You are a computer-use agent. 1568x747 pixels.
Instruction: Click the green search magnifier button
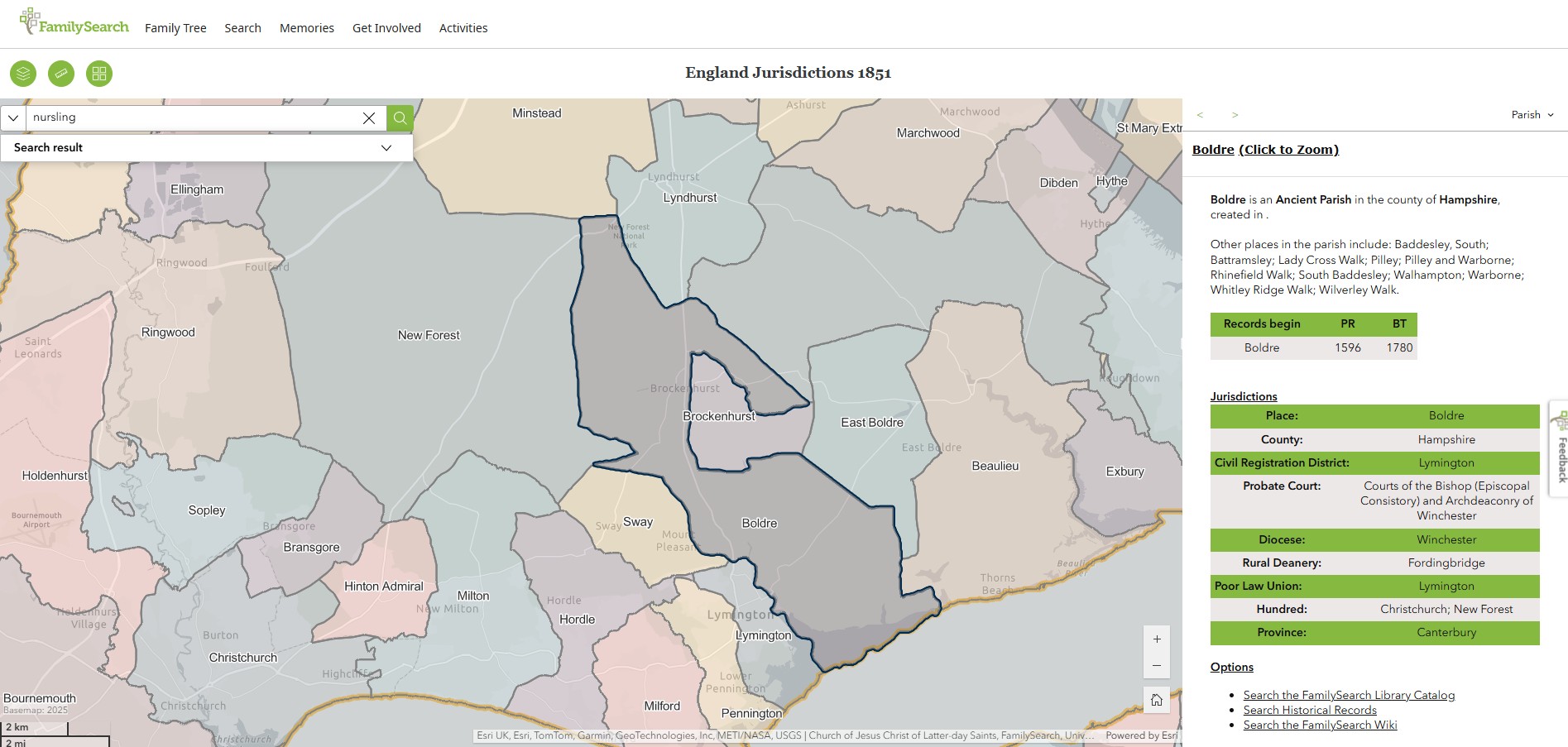click(400, 118)
